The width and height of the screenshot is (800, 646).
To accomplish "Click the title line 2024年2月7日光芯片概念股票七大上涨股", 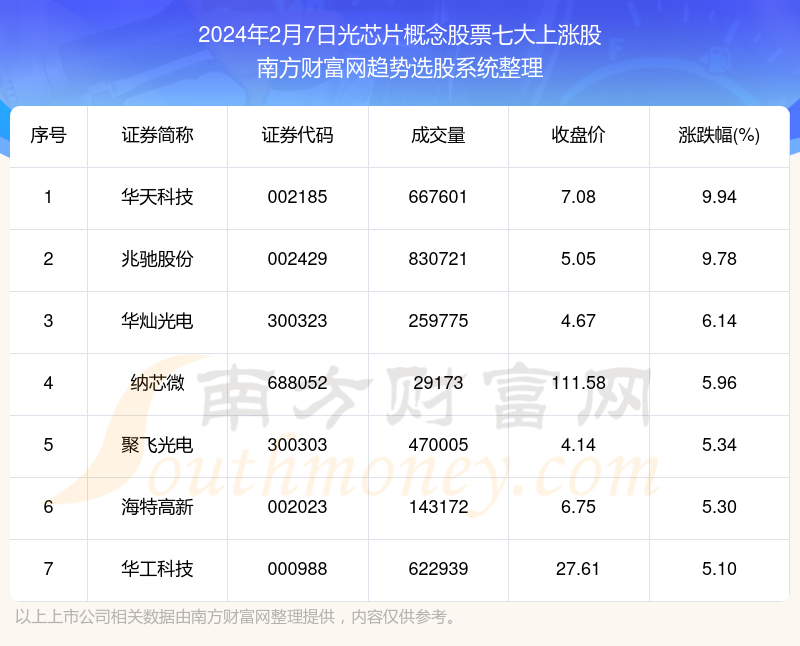I will 400,35.
